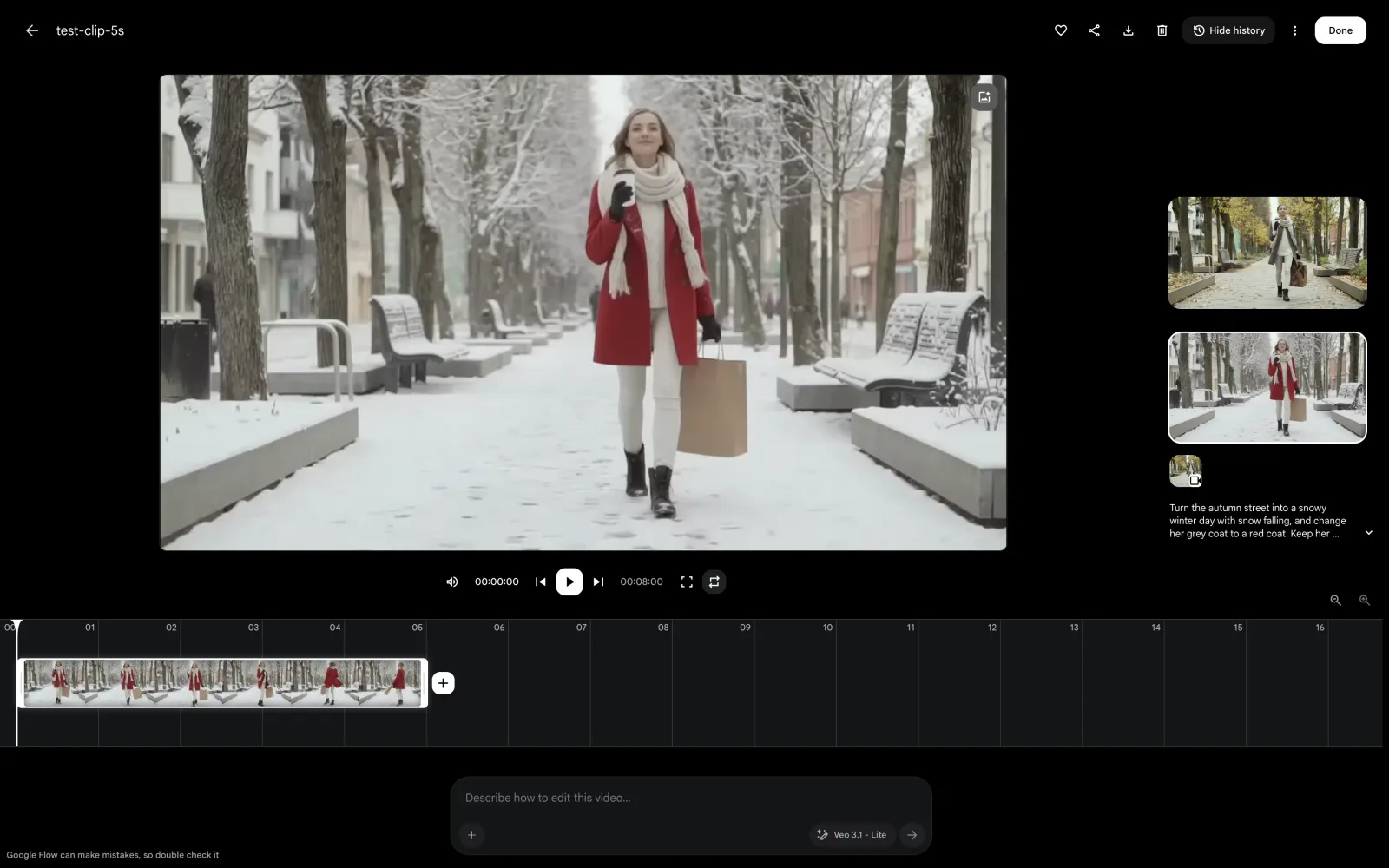Add a clip with the timeline plus button
This screenshot has width=1389, height=868.
pos(443,683)
